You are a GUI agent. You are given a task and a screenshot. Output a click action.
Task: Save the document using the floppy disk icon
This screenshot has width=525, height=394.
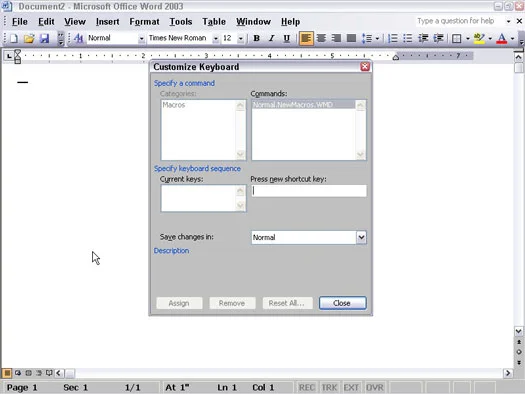click(x=44, y=38)
